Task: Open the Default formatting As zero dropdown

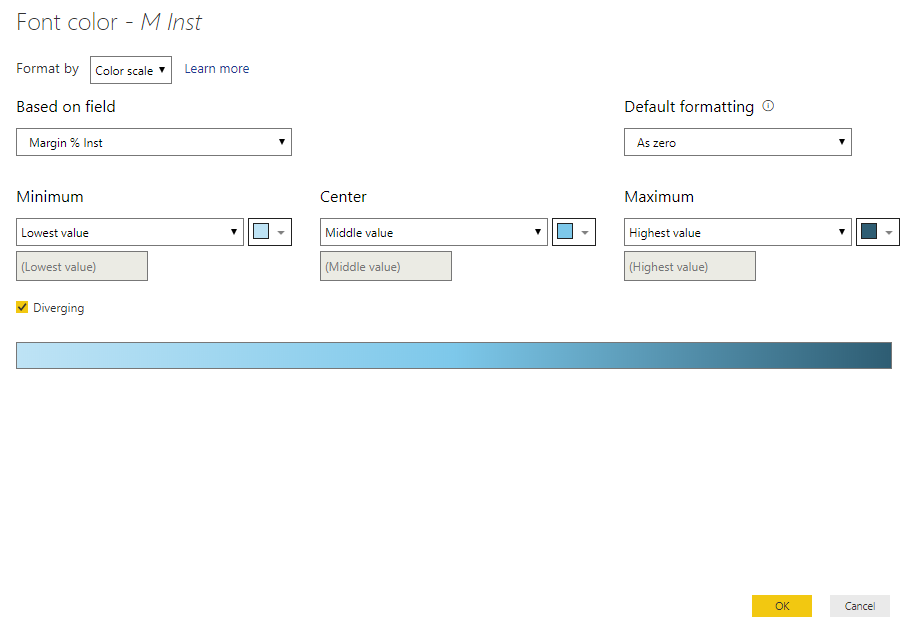Action: click(x=737, y=141)
